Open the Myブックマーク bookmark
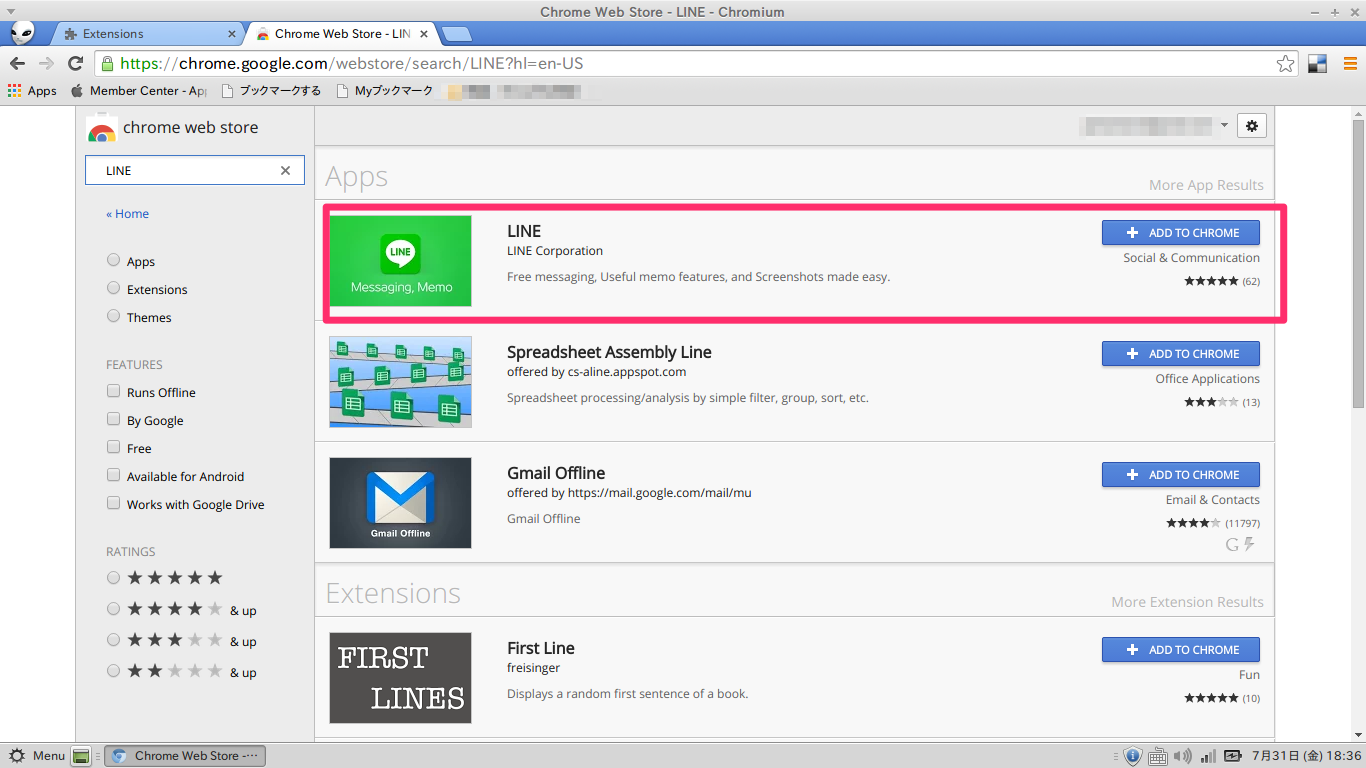The image size is (1366, 768). (386, 90)
